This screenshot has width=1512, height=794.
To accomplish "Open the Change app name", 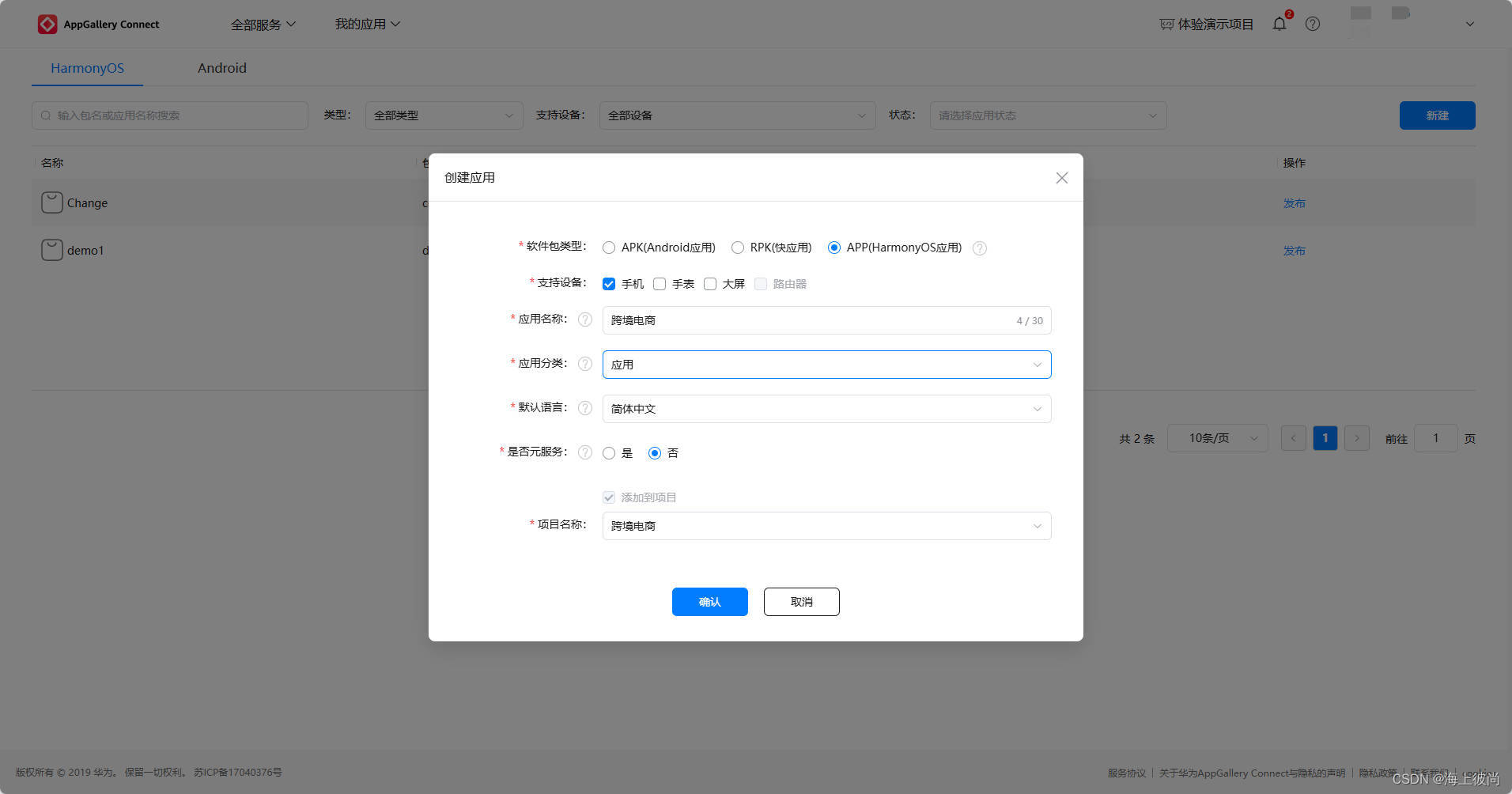I will click(x=87, y=203).
